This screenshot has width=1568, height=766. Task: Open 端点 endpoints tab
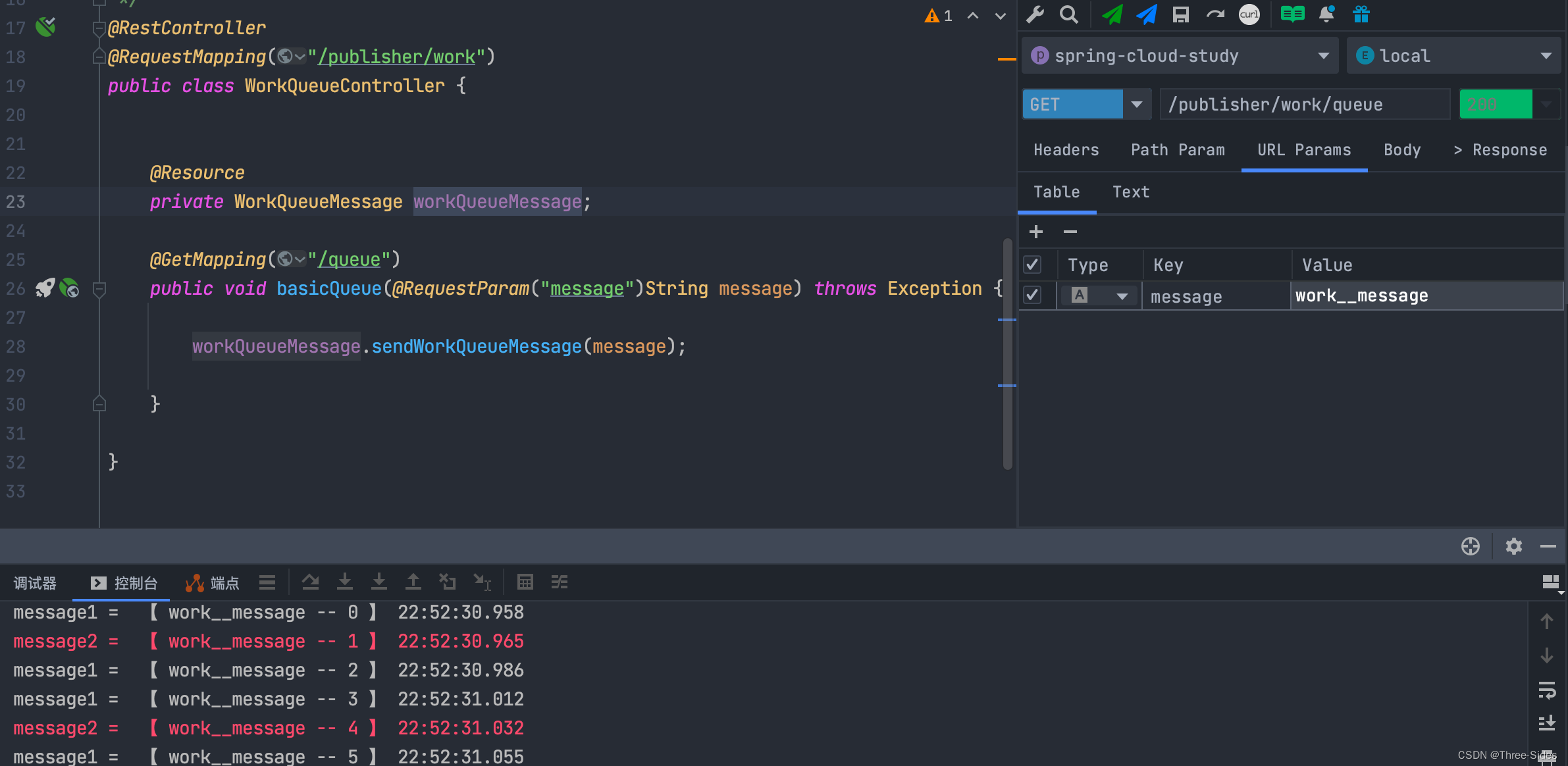212,583
